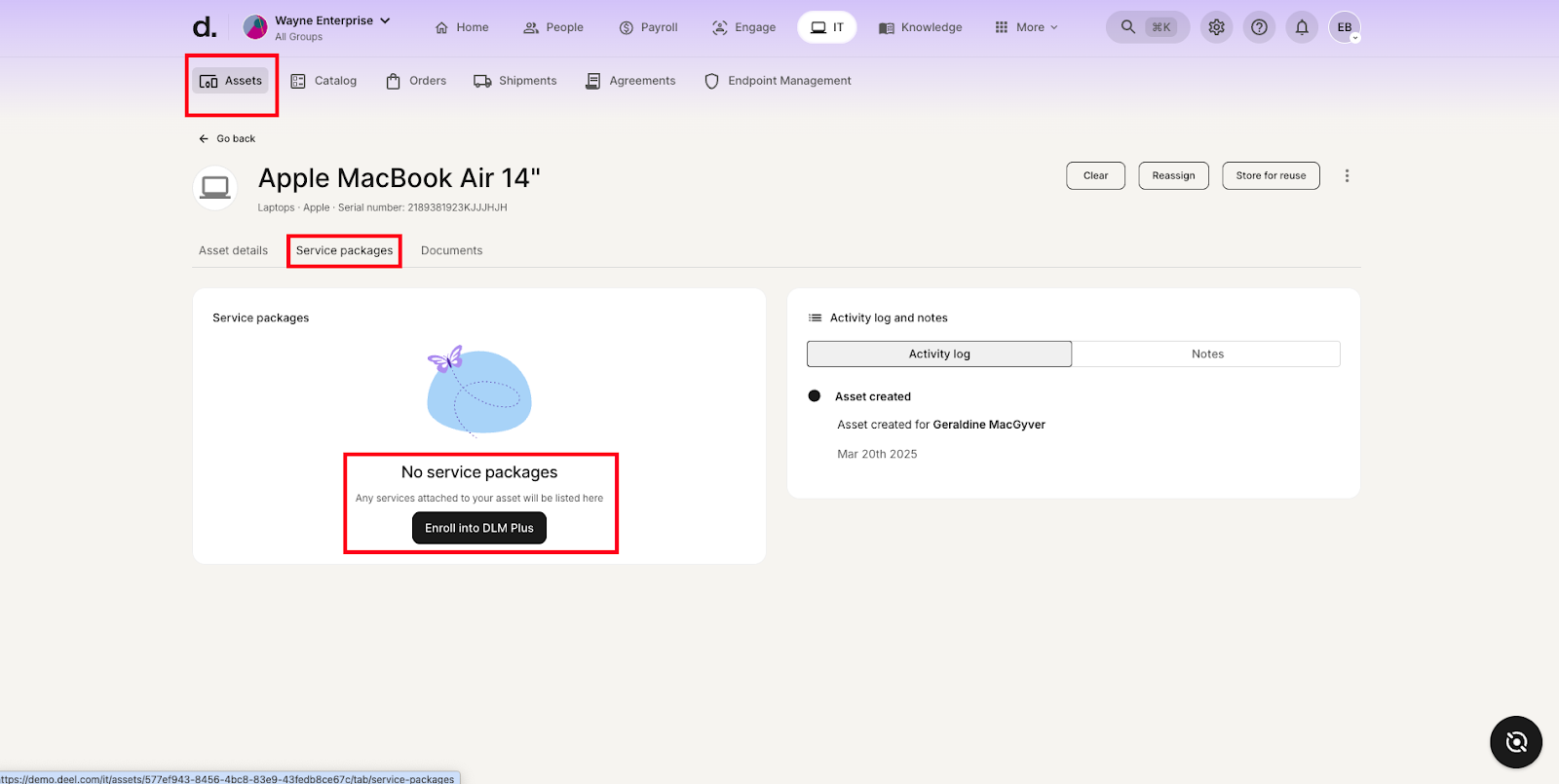Switch to the Agreements sub-tab
This screenshot has height=784, width=1559.
pyautogui.click(x=630, y=81)
